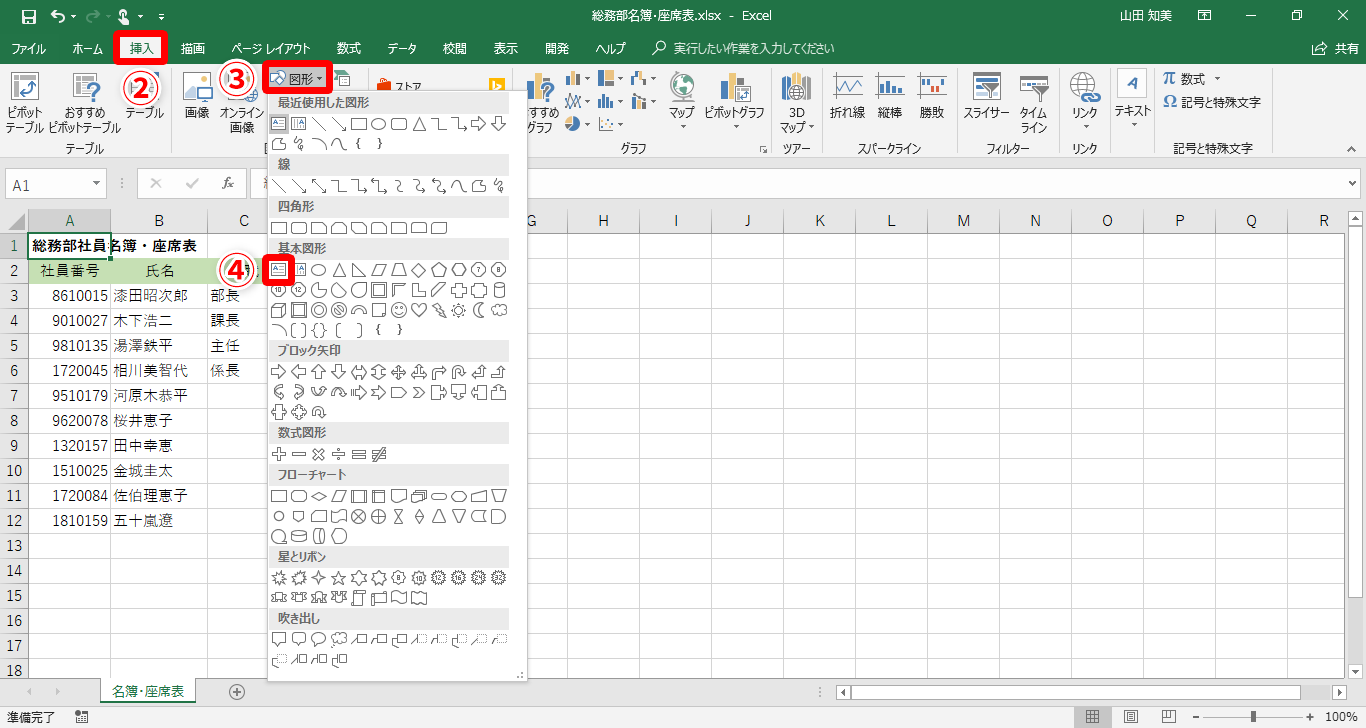This screenshot has width=1366, height=728.
Task: Switch to the ホーム tab
Action: click(x=88, y=48)
